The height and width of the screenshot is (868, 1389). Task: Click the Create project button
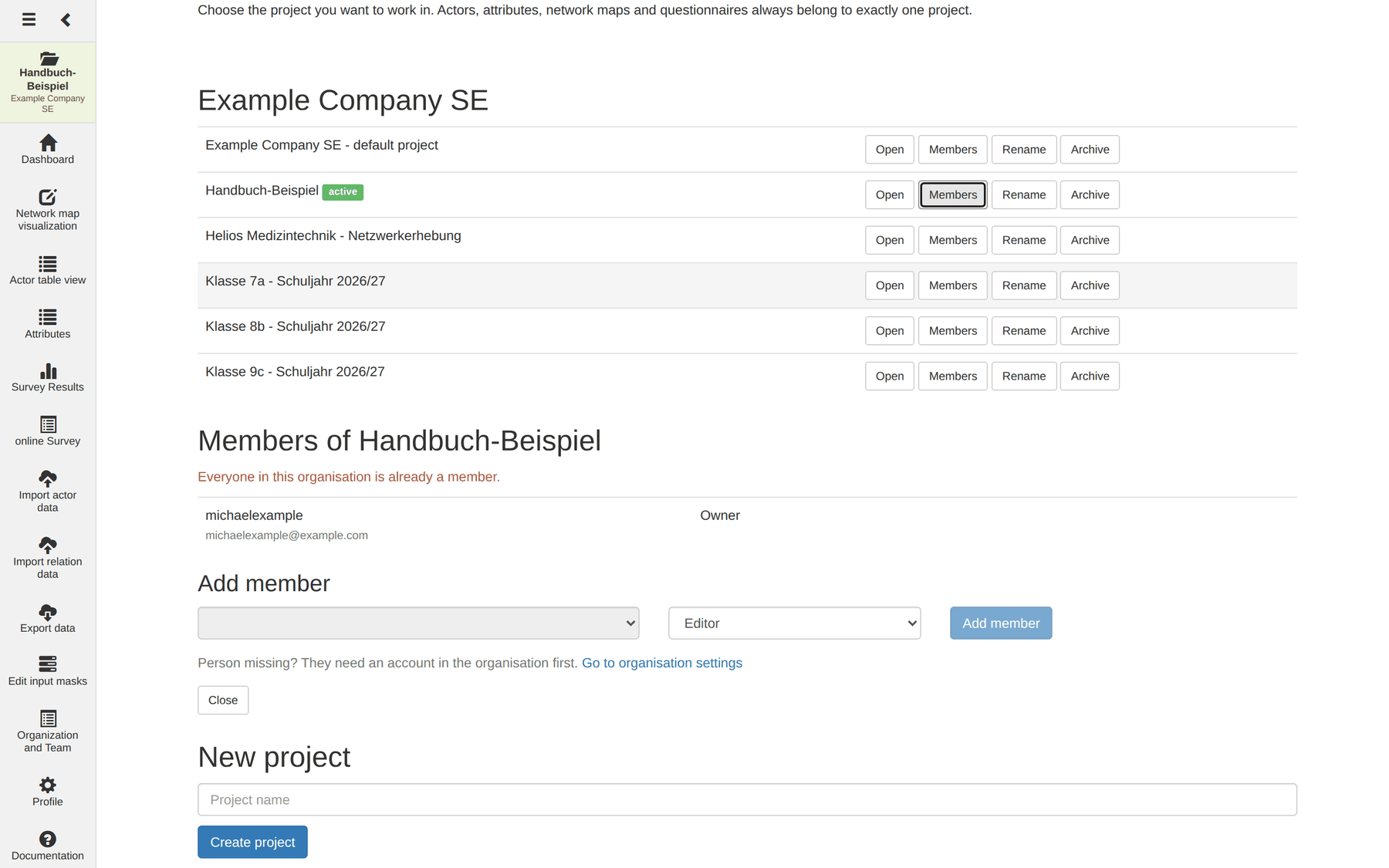coord(252,843)
